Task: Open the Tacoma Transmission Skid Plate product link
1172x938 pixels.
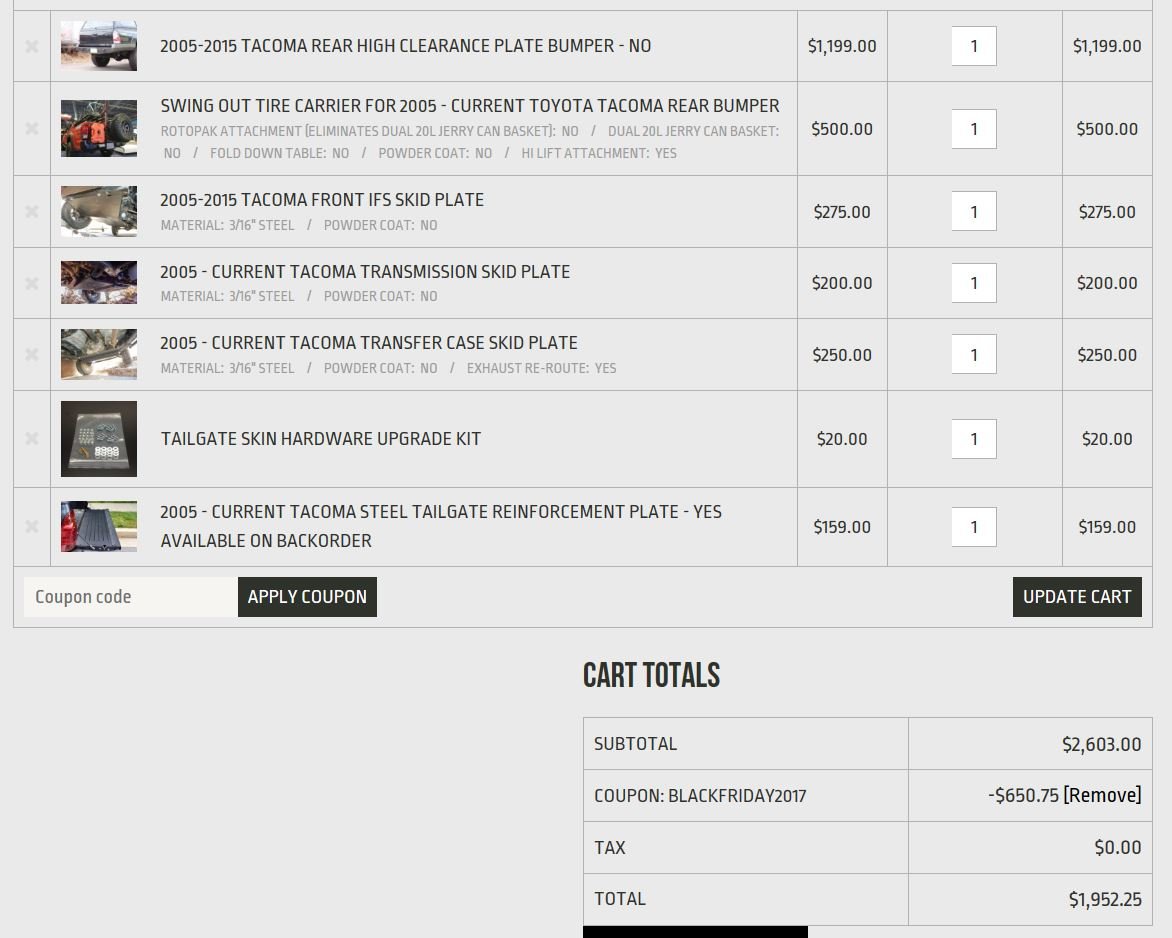Action: click(x=365, y=271)
